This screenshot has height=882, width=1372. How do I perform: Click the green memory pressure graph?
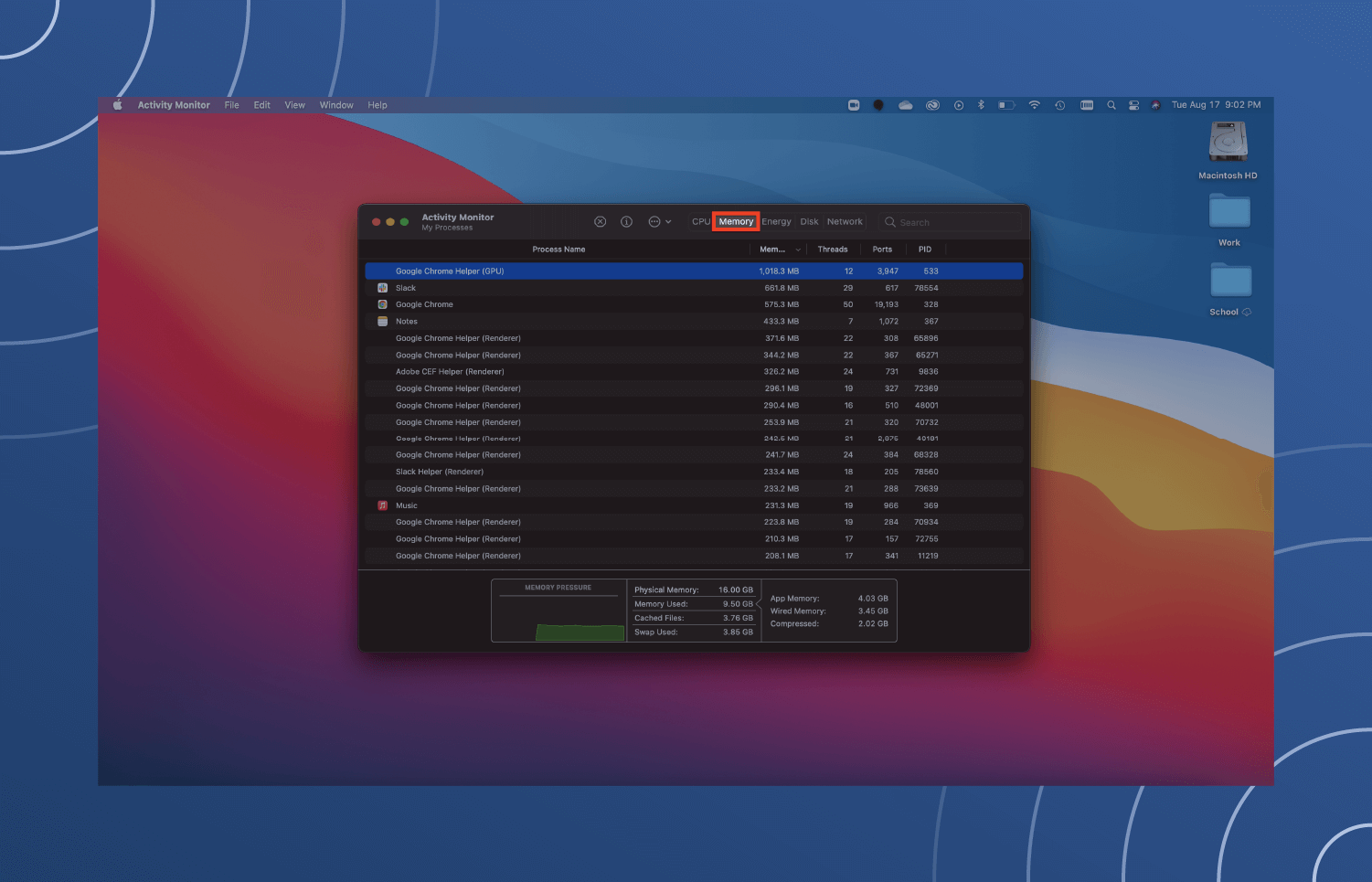coord(580,631)
